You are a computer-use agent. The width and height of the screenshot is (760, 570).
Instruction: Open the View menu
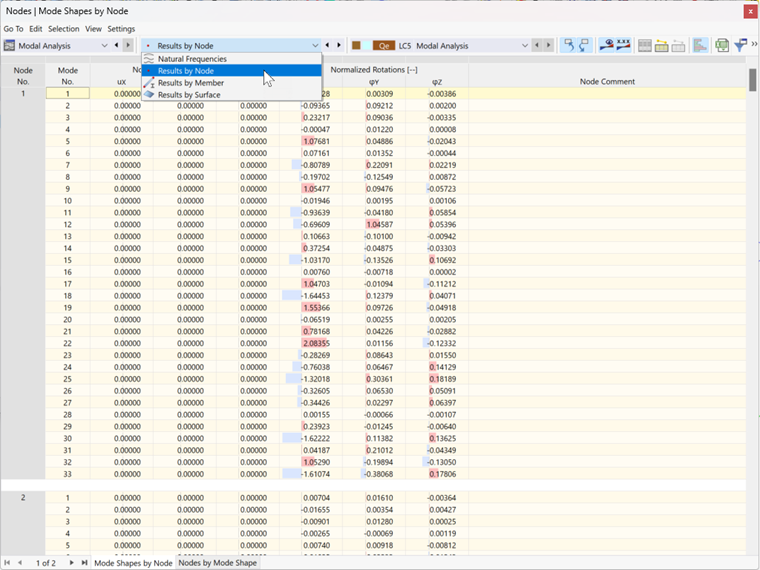pyautogui.click(x=93, y=29)
